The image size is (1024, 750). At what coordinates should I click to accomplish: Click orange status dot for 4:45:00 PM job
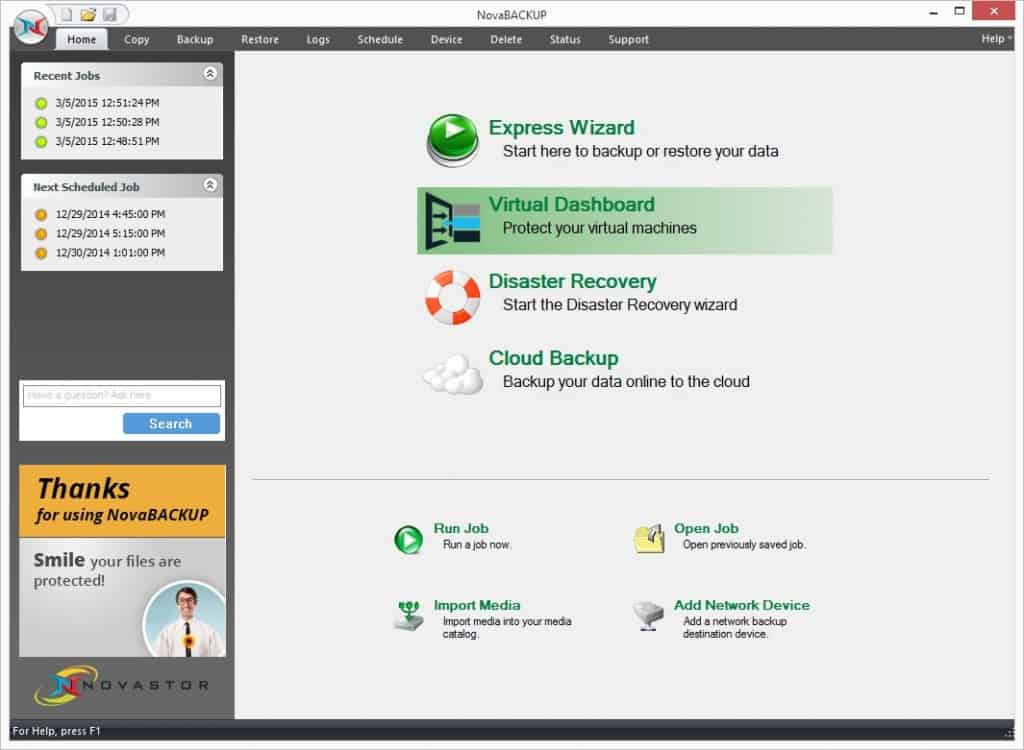tap(41, 214)
